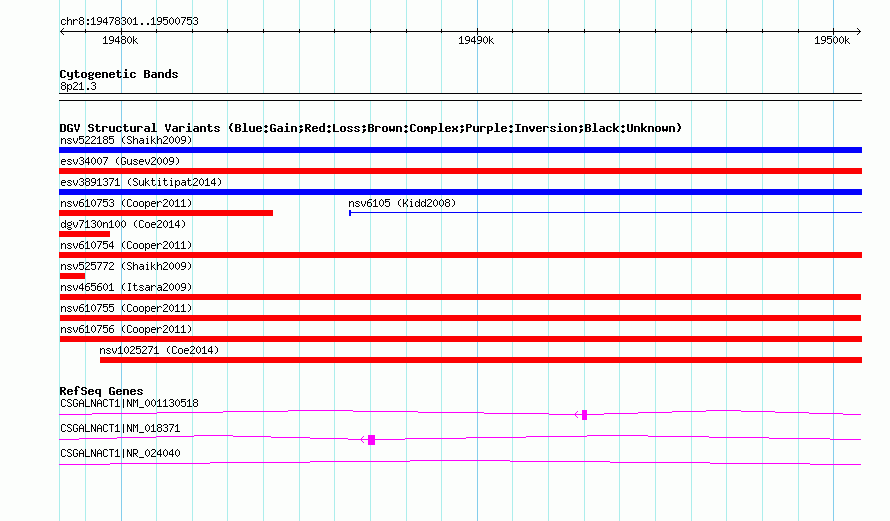Screen dimensions: 890x521
Task: Click the nsv6105 (Kidd2008) label
Action: (402, 203)
